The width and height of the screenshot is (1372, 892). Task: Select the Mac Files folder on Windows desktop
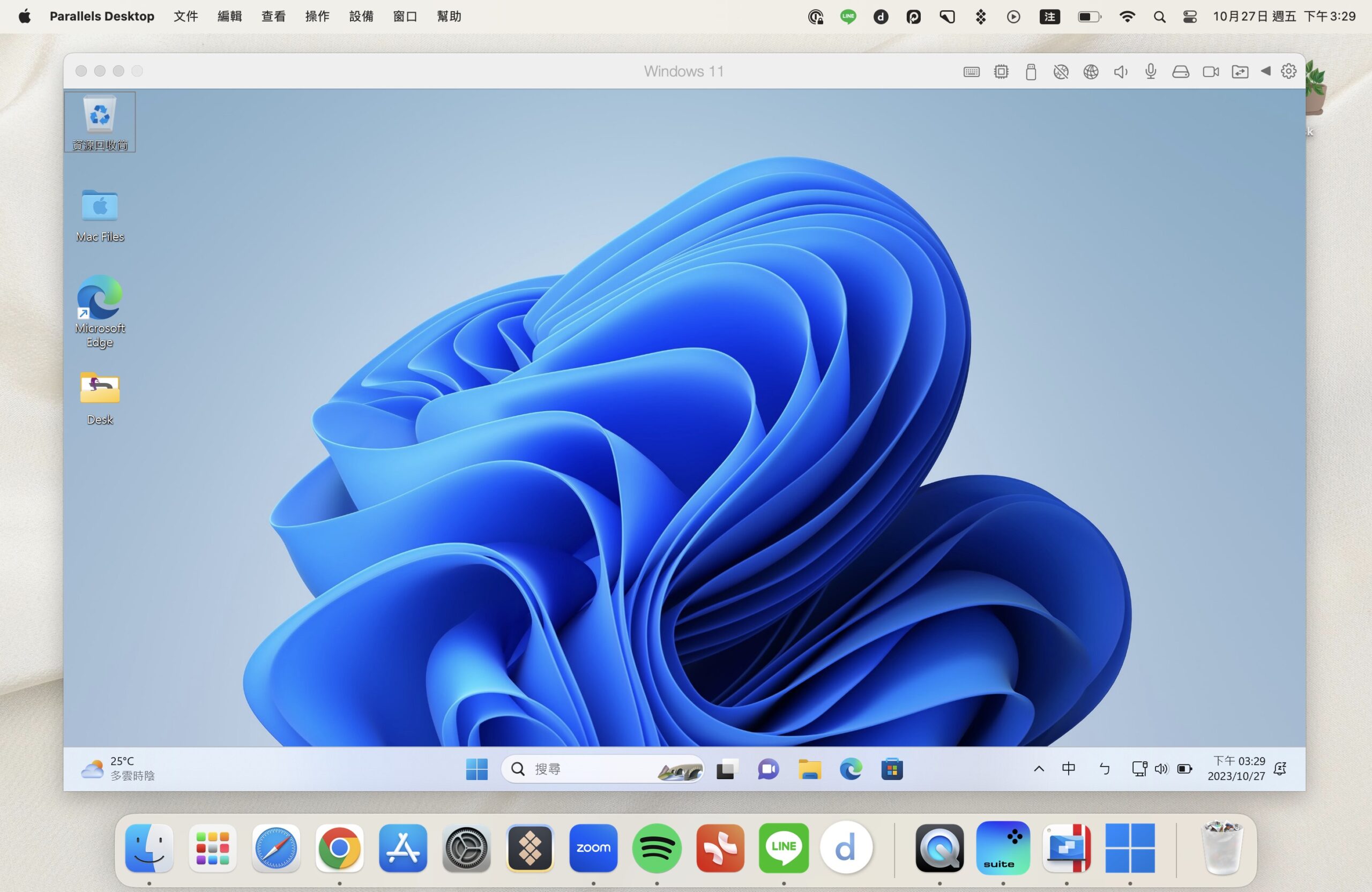tap(100, 215)
